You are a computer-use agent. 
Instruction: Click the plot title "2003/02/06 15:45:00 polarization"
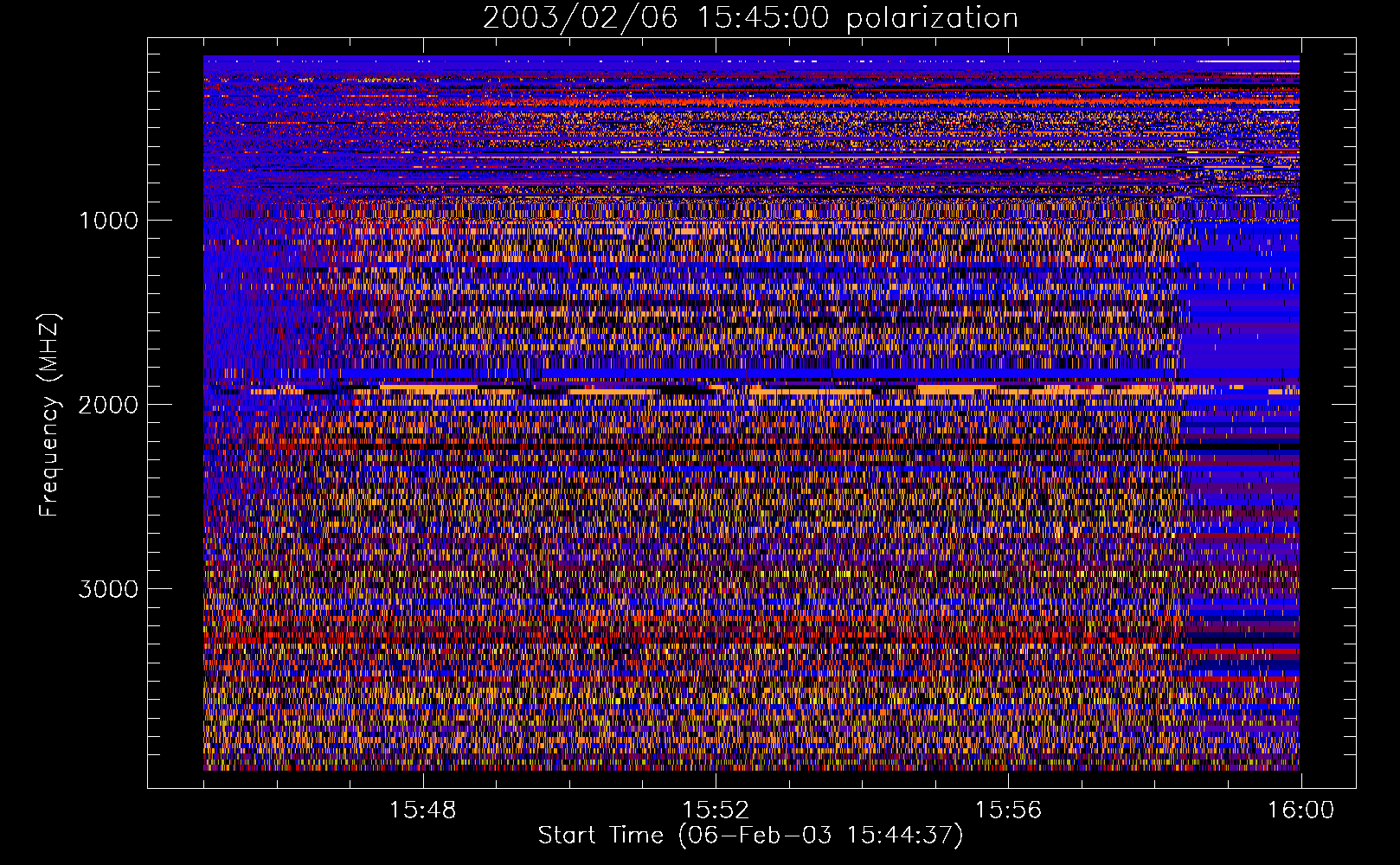(x=750, y=18)
